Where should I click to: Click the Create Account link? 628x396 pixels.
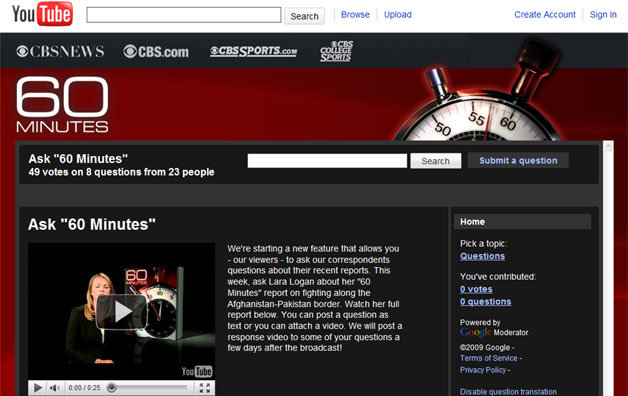[545, 15]
